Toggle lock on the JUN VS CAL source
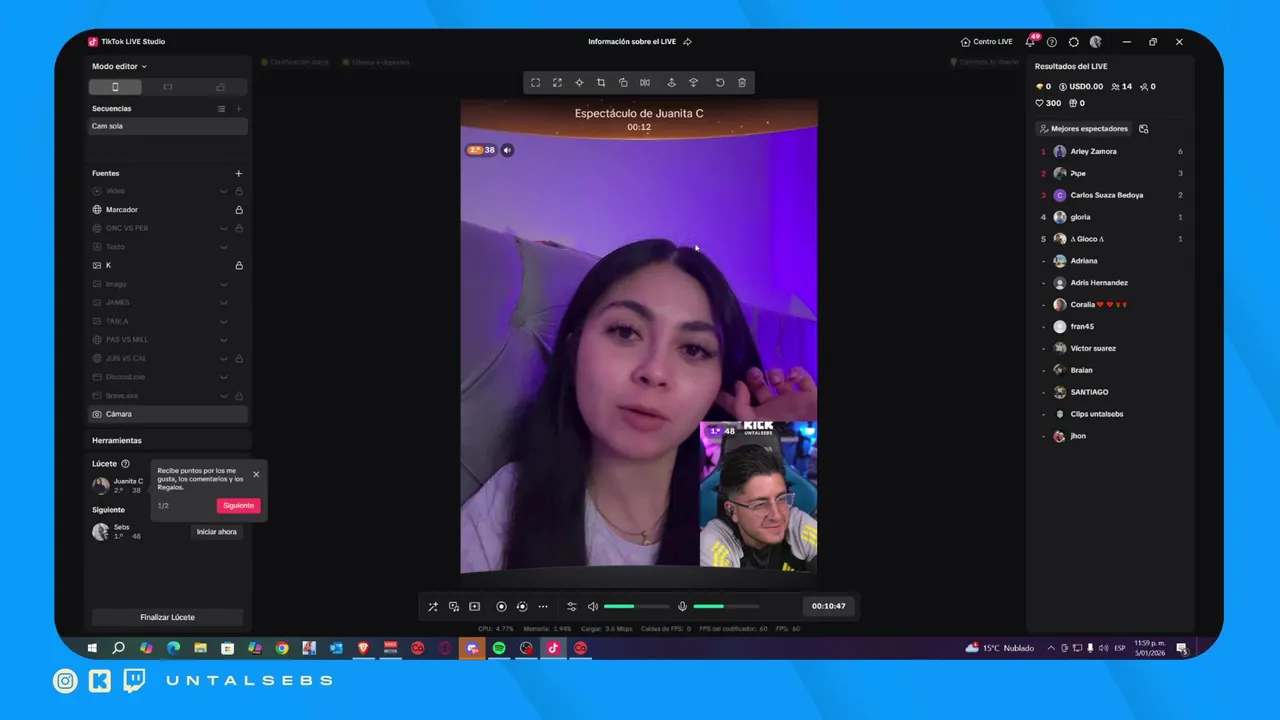Image resolution: width=1280 pixels, height=720 pixels. 239,358
